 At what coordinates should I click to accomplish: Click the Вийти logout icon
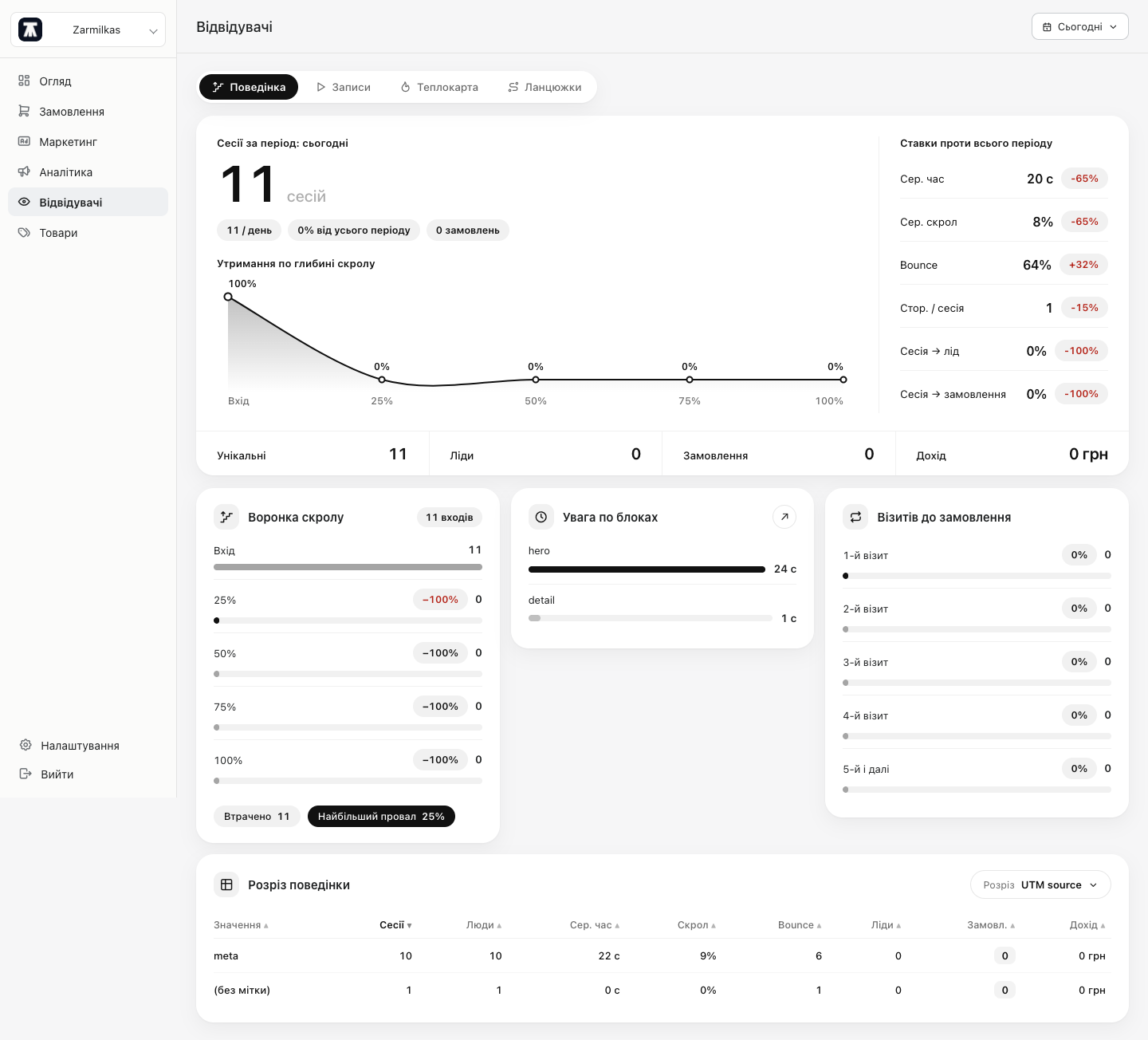(x=26, y=774)
